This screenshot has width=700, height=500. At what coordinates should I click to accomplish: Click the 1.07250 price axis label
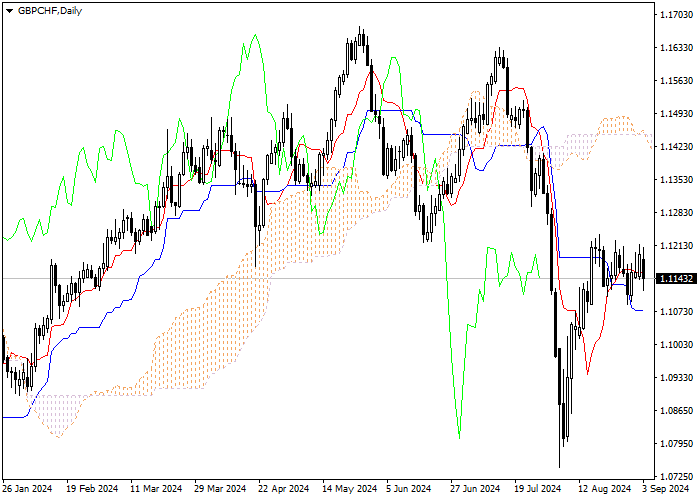pyautogui.click(x=676, y=477)
